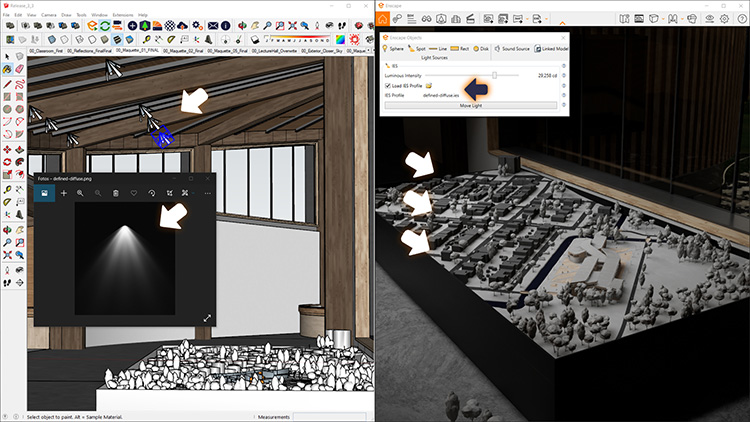Open the 3D cube view mode dropdown arrow

[x=663, y=19]
